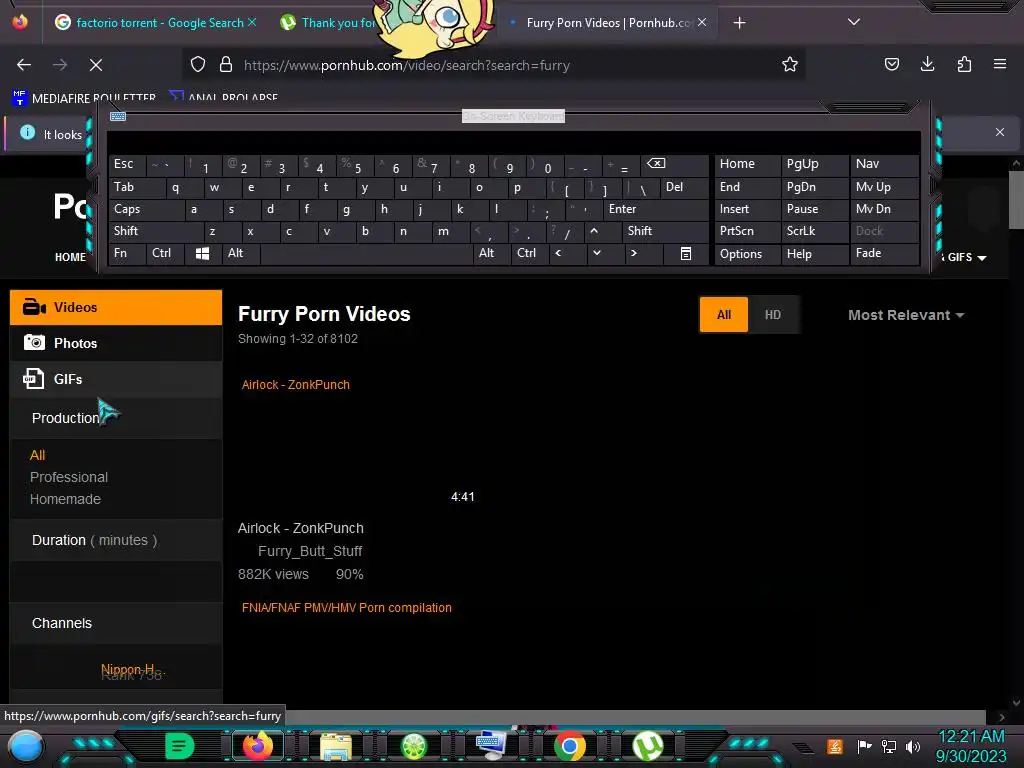Tap the Windows logo key on the on-screen keyboard
1024x768 pixels.
pos(202,253)
